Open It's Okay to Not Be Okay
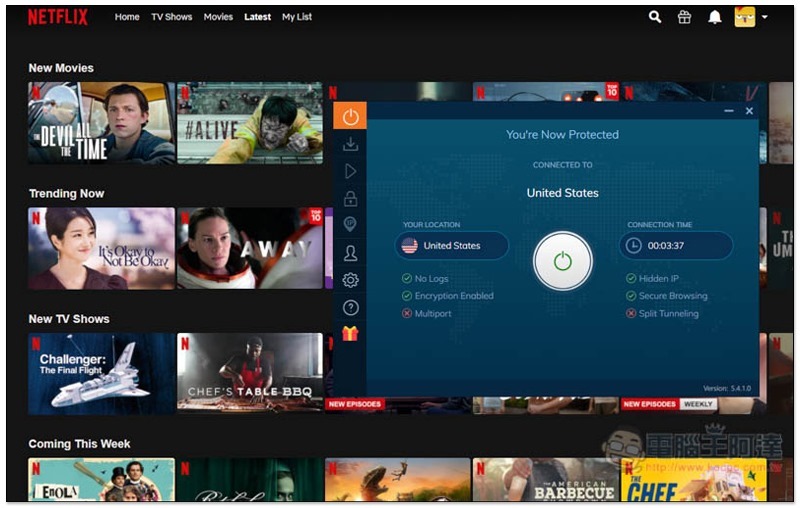Screen dimensions: 800x508 102,248
